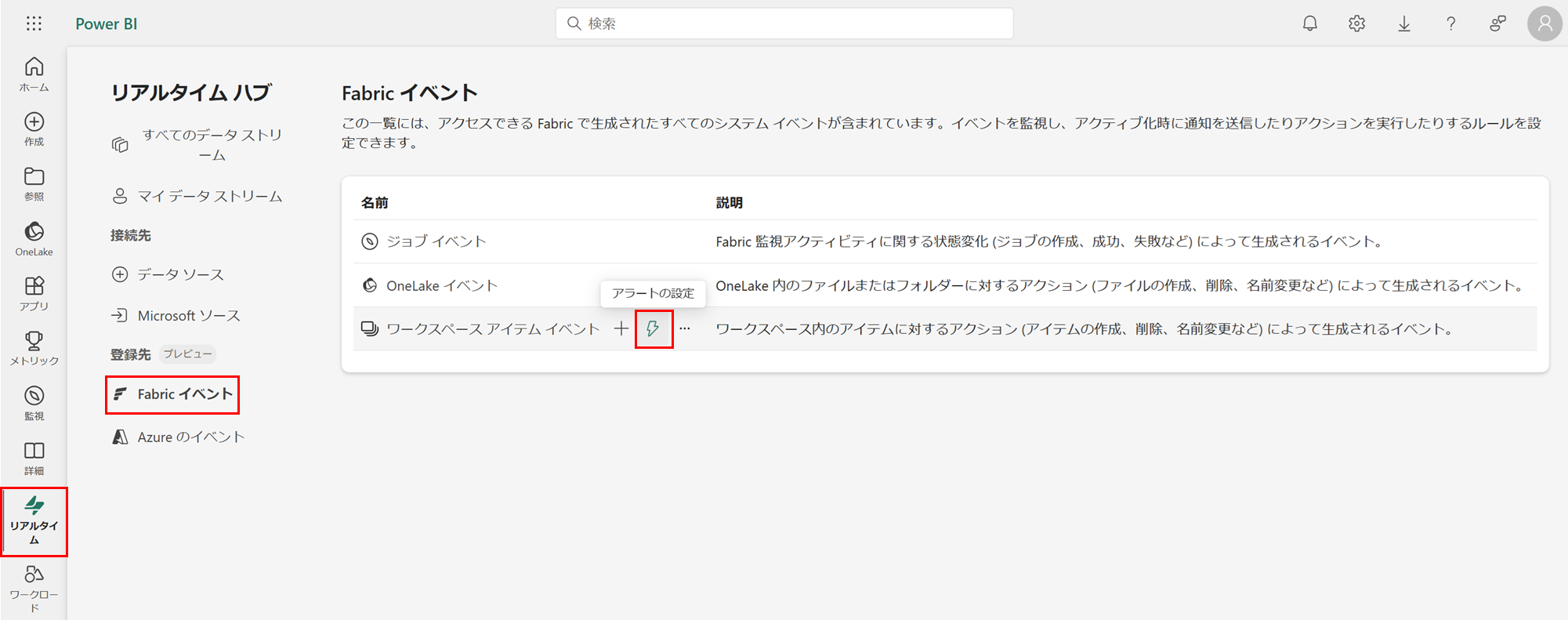The width and height of the screenshot is (1568, 620).
Task: Click the OneLake イベント row icon
Action: pos(370,285)
